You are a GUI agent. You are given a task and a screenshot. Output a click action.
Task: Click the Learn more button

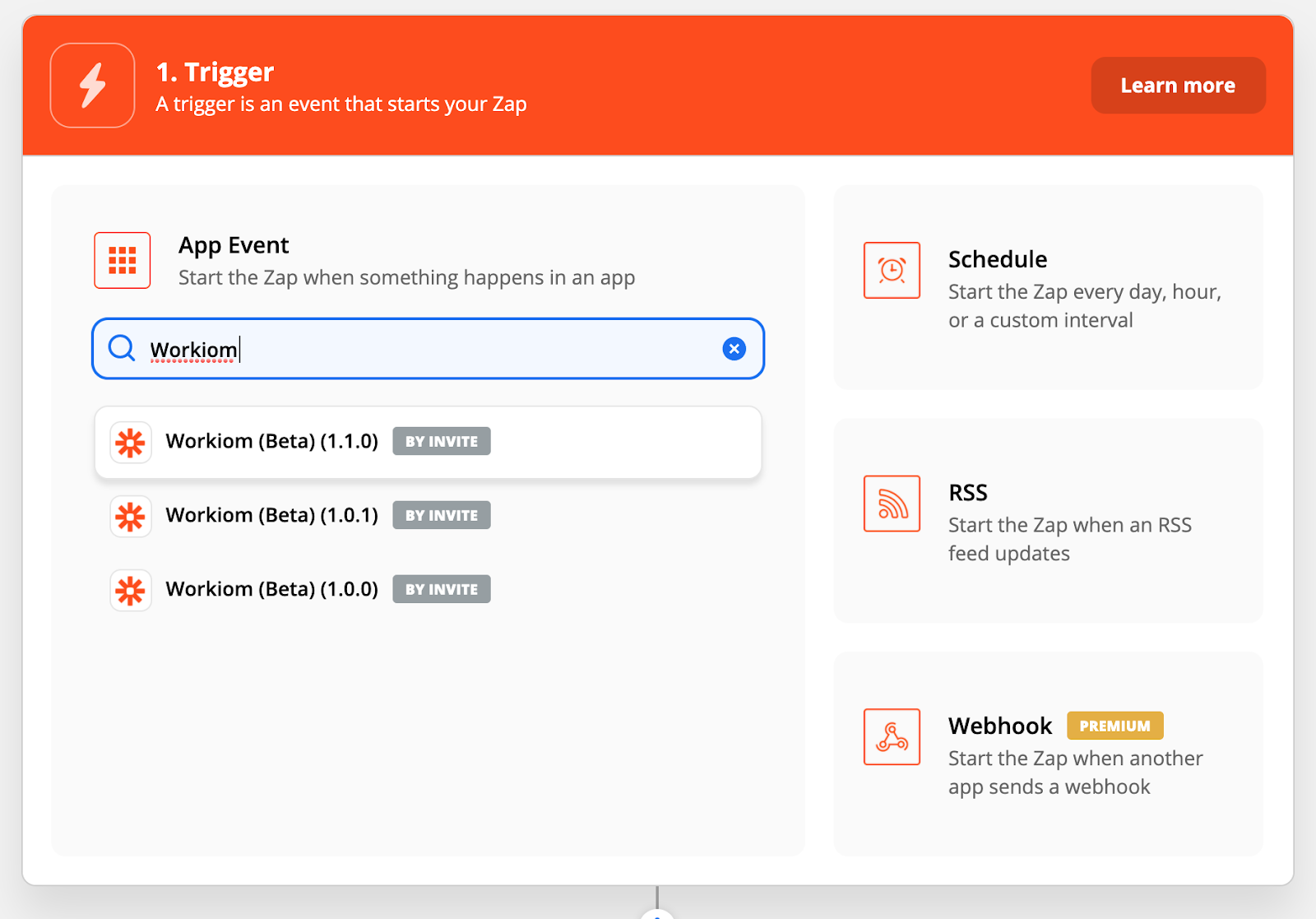[1178, 85]
